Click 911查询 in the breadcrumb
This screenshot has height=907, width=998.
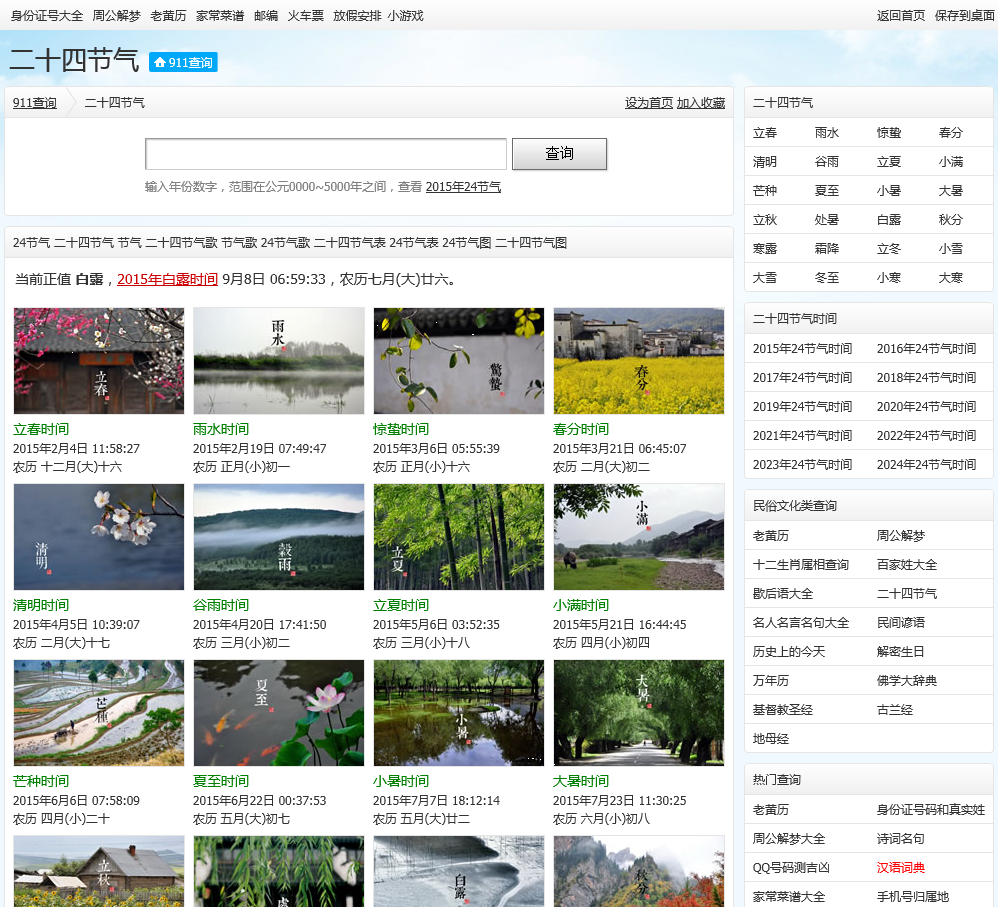tap(35, 103)
